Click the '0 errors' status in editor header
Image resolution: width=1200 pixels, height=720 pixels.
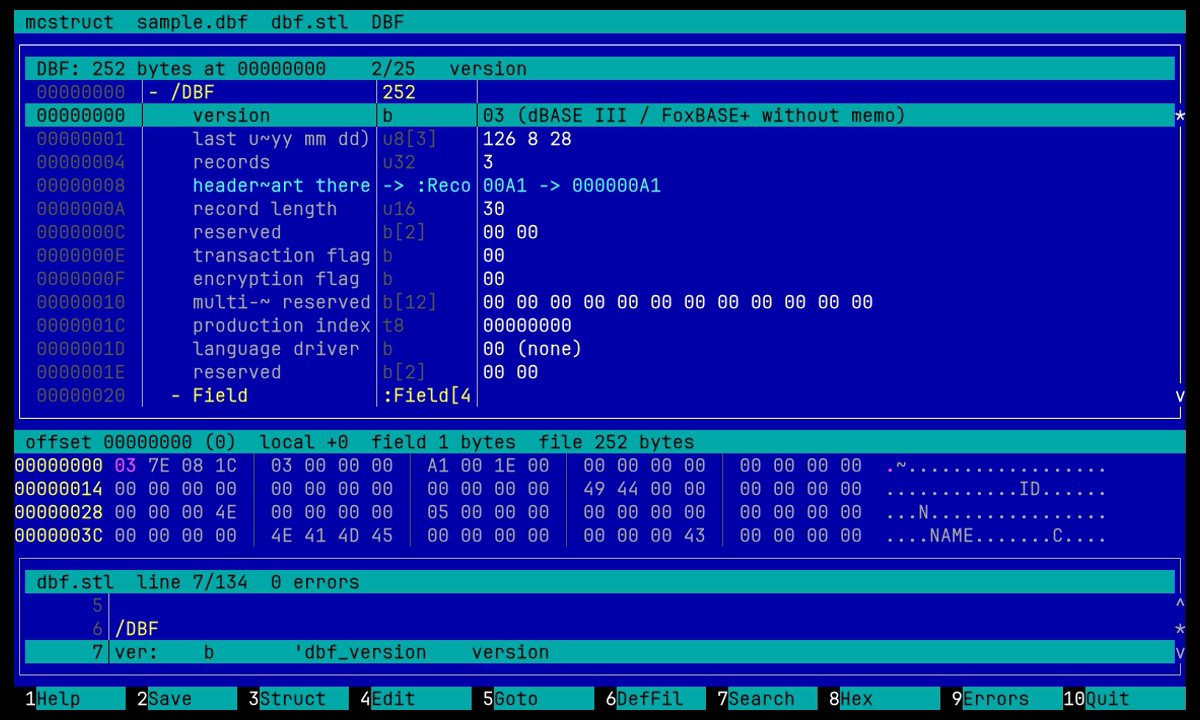(315, 582)
